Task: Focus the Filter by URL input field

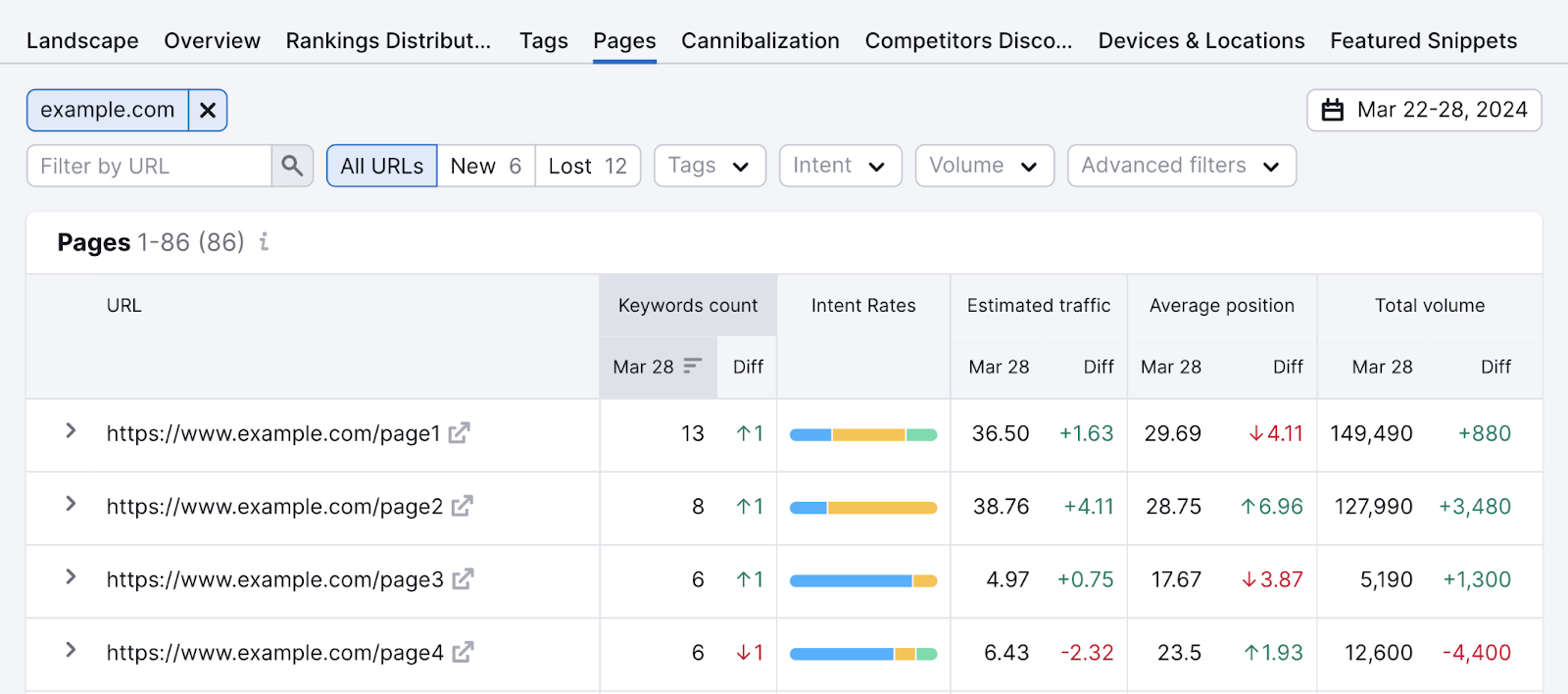Action: coord(149,166)
